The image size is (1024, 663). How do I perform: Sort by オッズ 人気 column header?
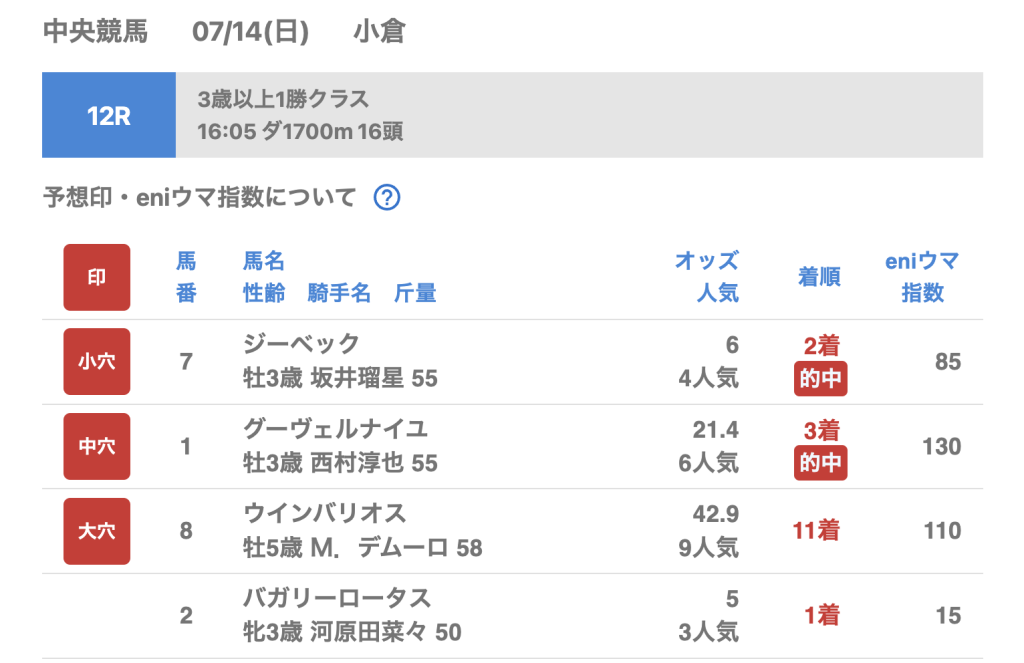706,277
